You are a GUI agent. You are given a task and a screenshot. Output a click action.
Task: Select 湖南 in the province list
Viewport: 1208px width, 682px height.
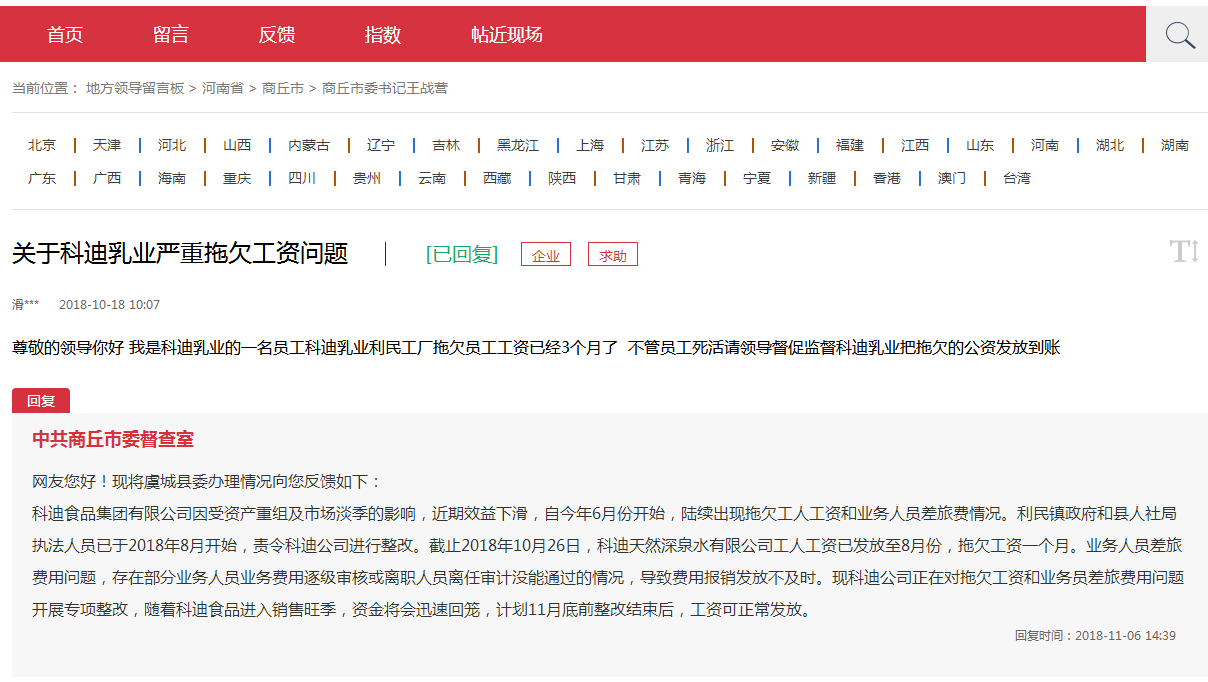click(x=1175, y=145)
